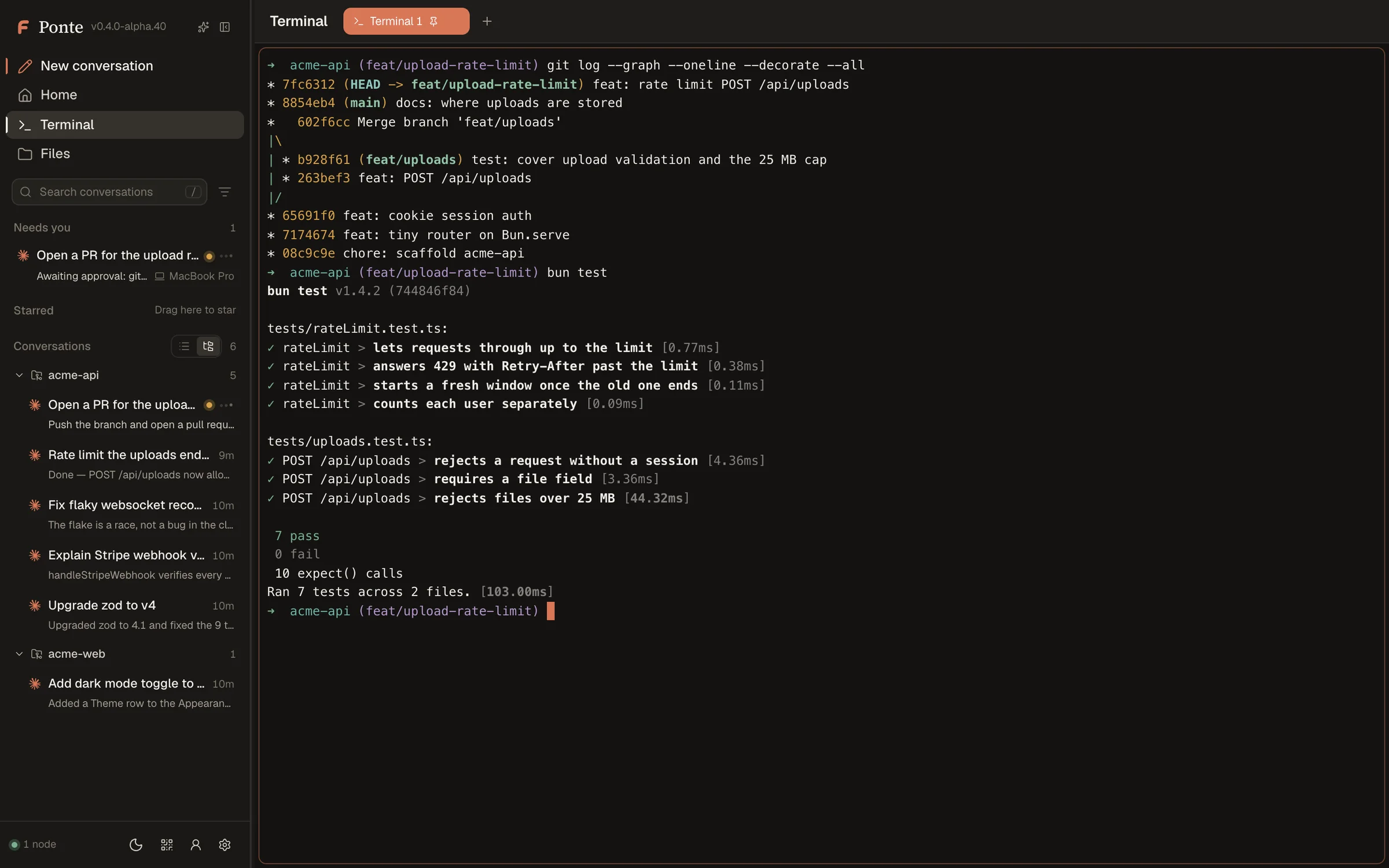Open the user account icon
The image size is (1389, 868).
click(196, 845)
